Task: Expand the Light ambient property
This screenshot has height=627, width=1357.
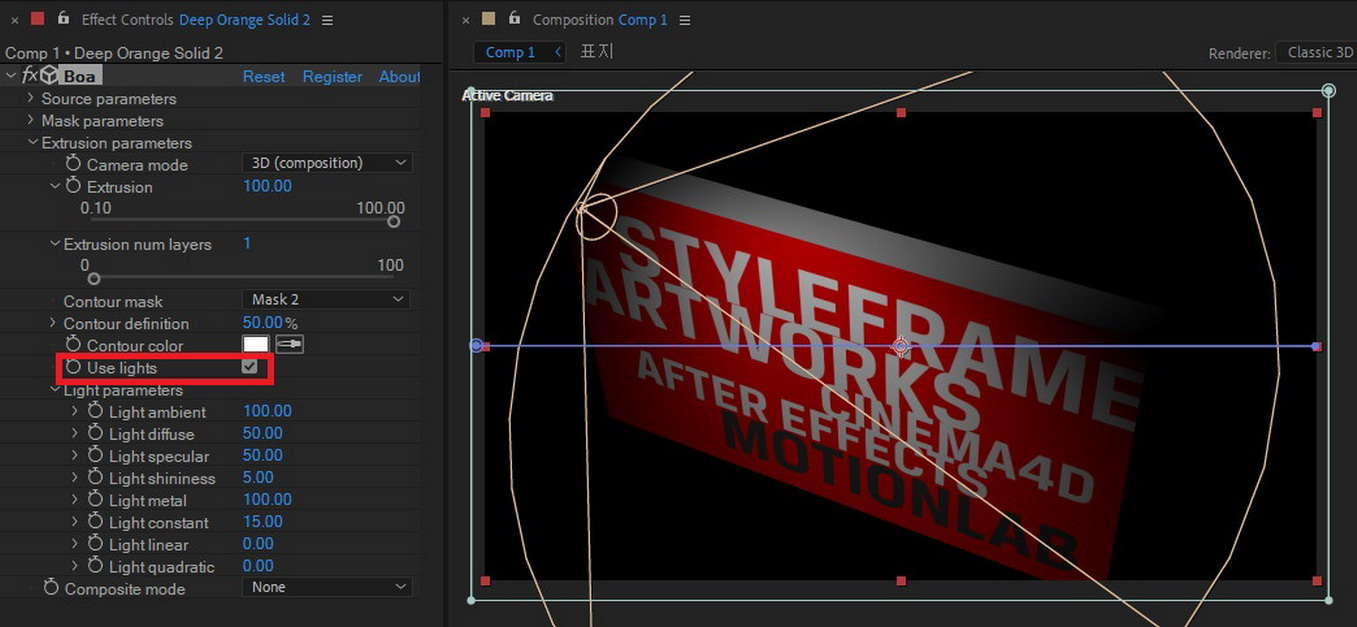Action: point(75,411)
